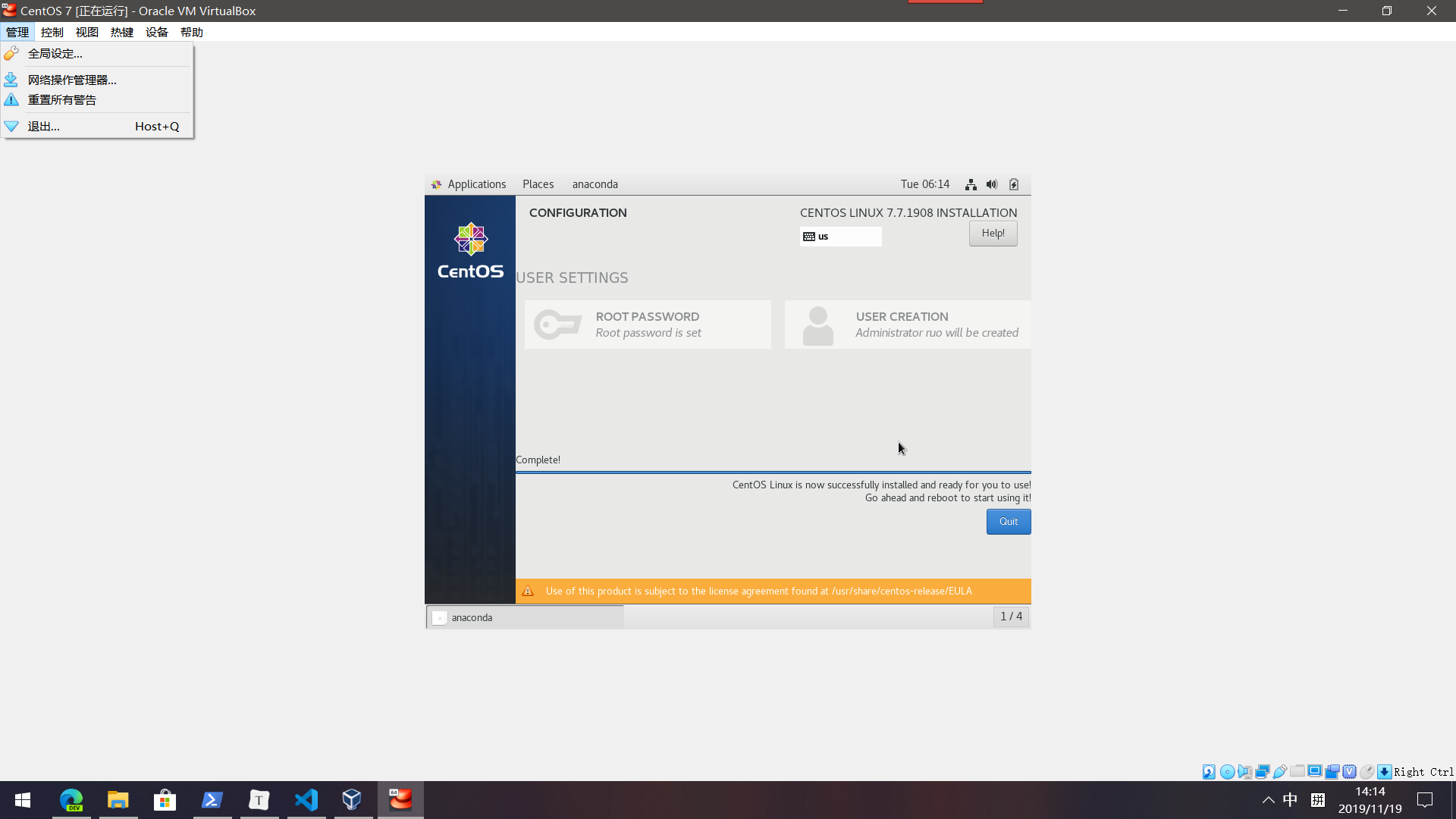
Task: Open the 设备 menu
Action: click(x=156, y=32)
